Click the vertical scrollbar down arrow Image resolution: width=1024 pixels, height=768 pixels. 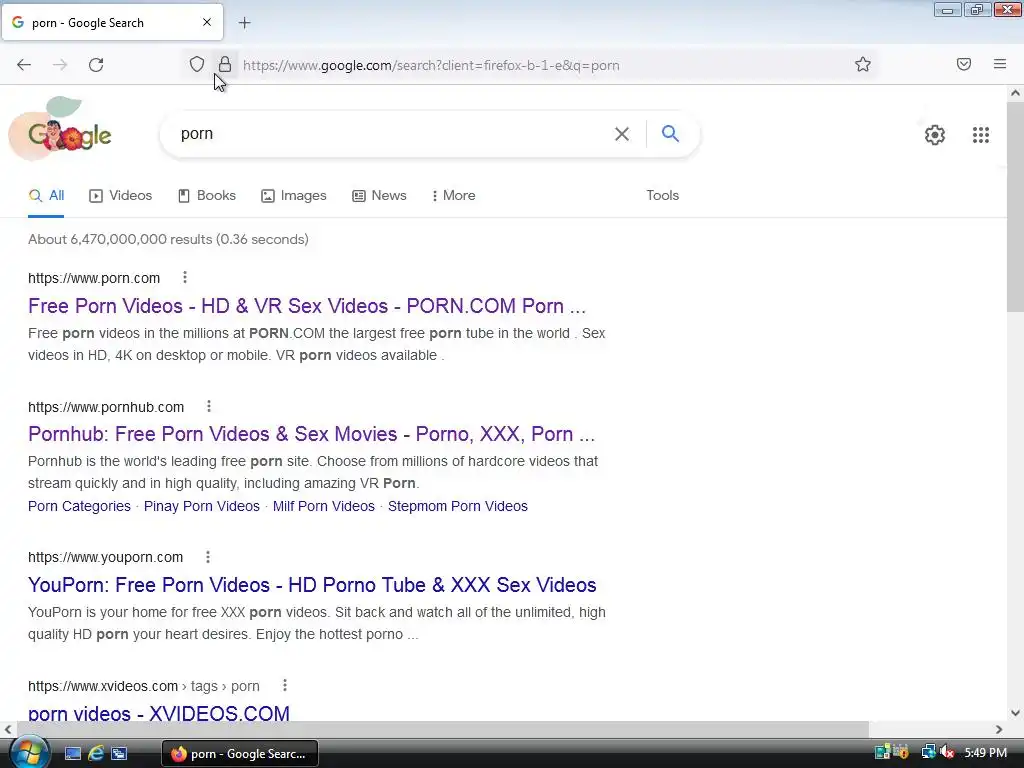(1015, 713)
